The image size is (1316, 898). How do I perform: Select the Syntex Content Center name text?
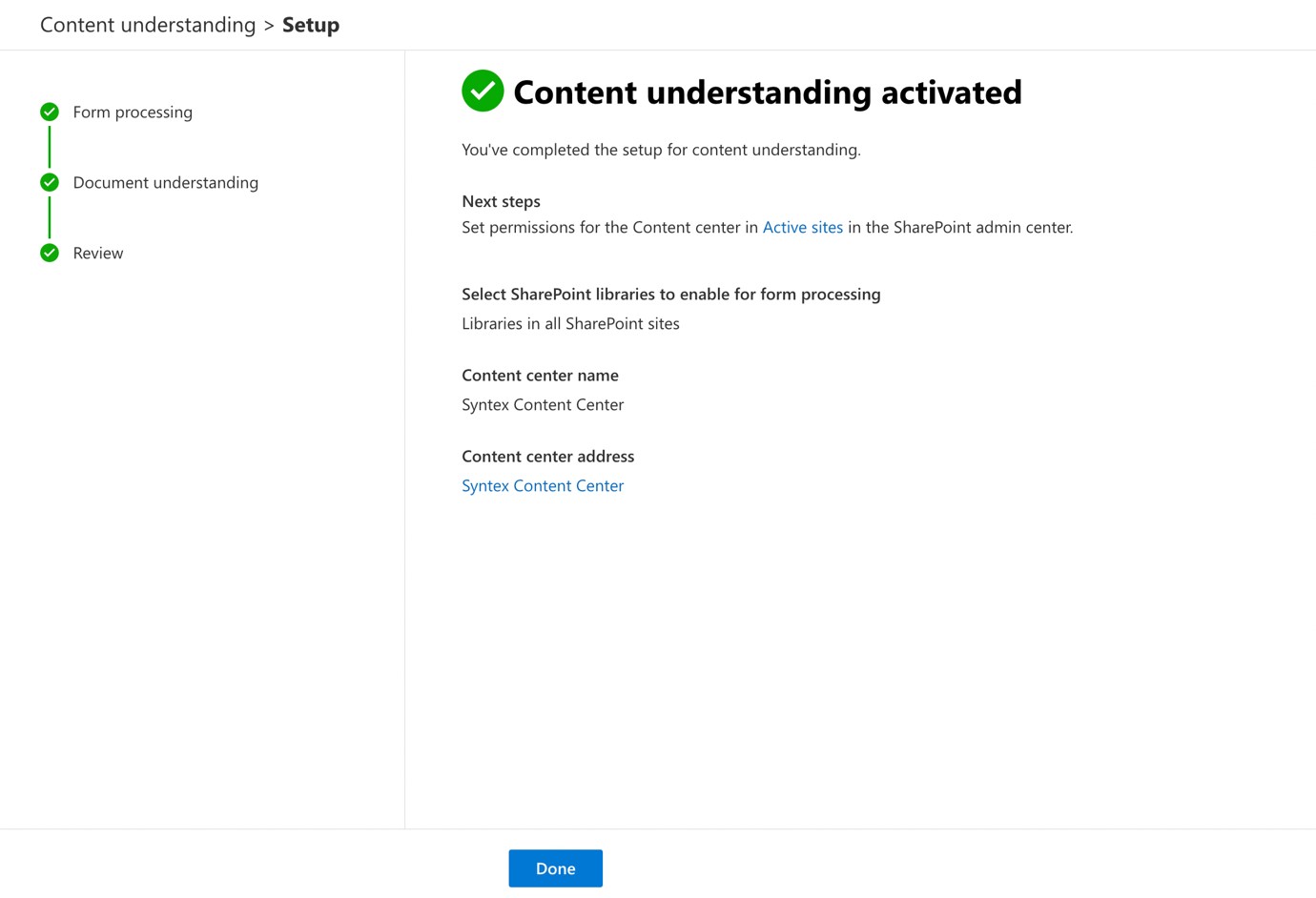click(x=543, y=404)
